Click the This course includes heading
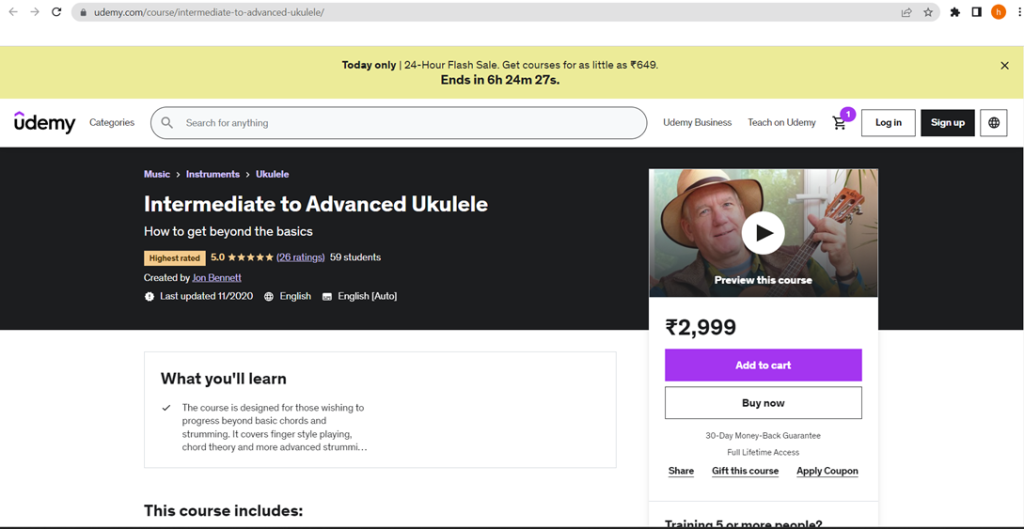1024x529 pixels. tap(223, 510)
